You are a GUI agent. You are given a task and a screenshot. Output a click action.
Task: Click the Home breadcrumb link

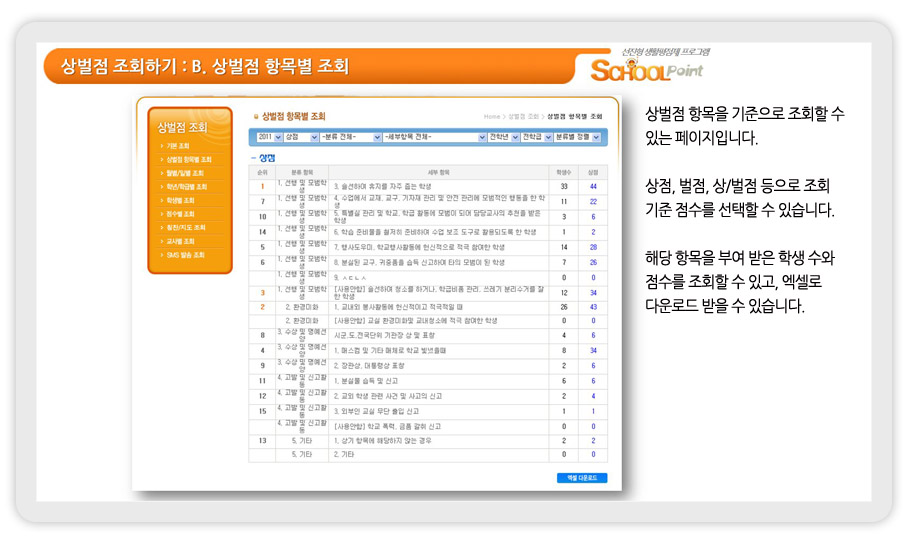(491, 117)
